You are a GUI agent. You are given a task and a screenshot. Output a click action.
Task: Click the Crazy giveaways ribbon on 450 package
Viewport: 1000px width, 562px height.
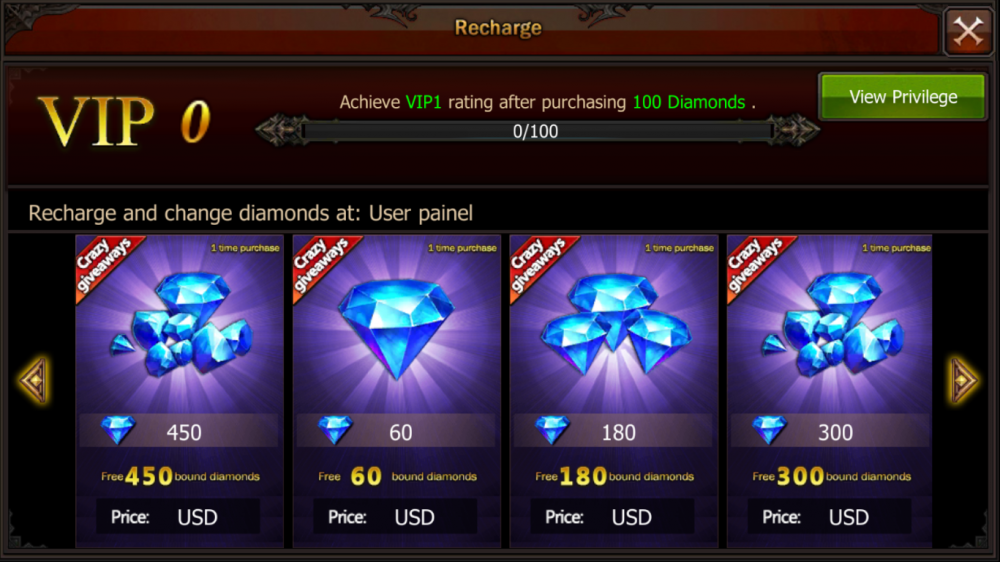click(x=106, y=265)
